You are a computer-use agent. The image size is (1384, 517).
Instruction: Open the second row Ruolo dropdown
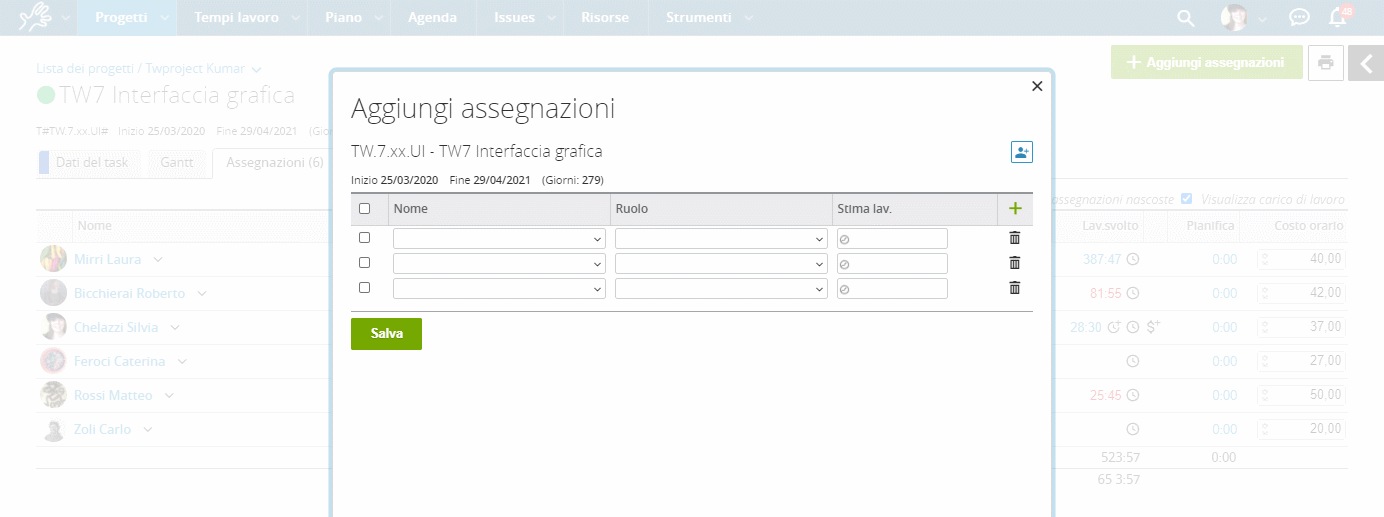coord(721,264)
